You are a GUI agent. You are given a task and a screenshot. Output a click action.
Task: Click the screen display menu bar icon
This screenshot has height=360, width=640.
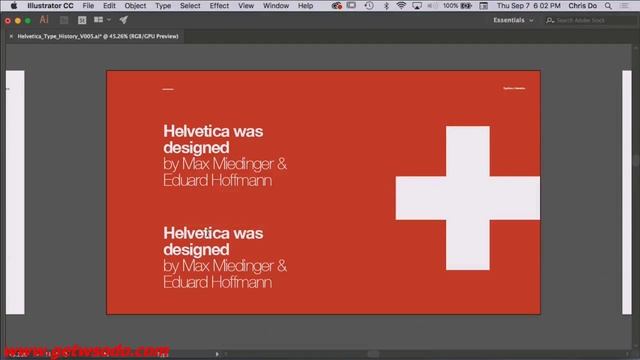tap(351, 6)
